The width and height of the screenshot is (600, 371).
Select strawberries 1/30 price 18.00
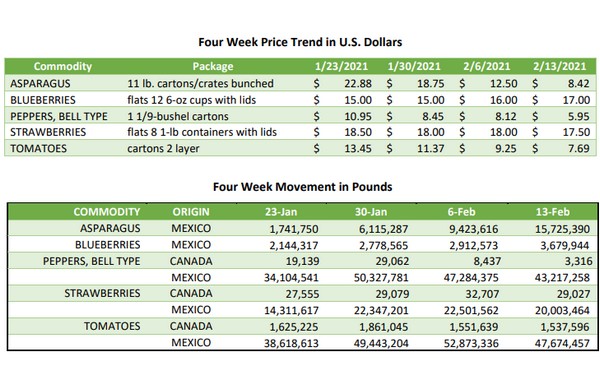pos(430,132)
